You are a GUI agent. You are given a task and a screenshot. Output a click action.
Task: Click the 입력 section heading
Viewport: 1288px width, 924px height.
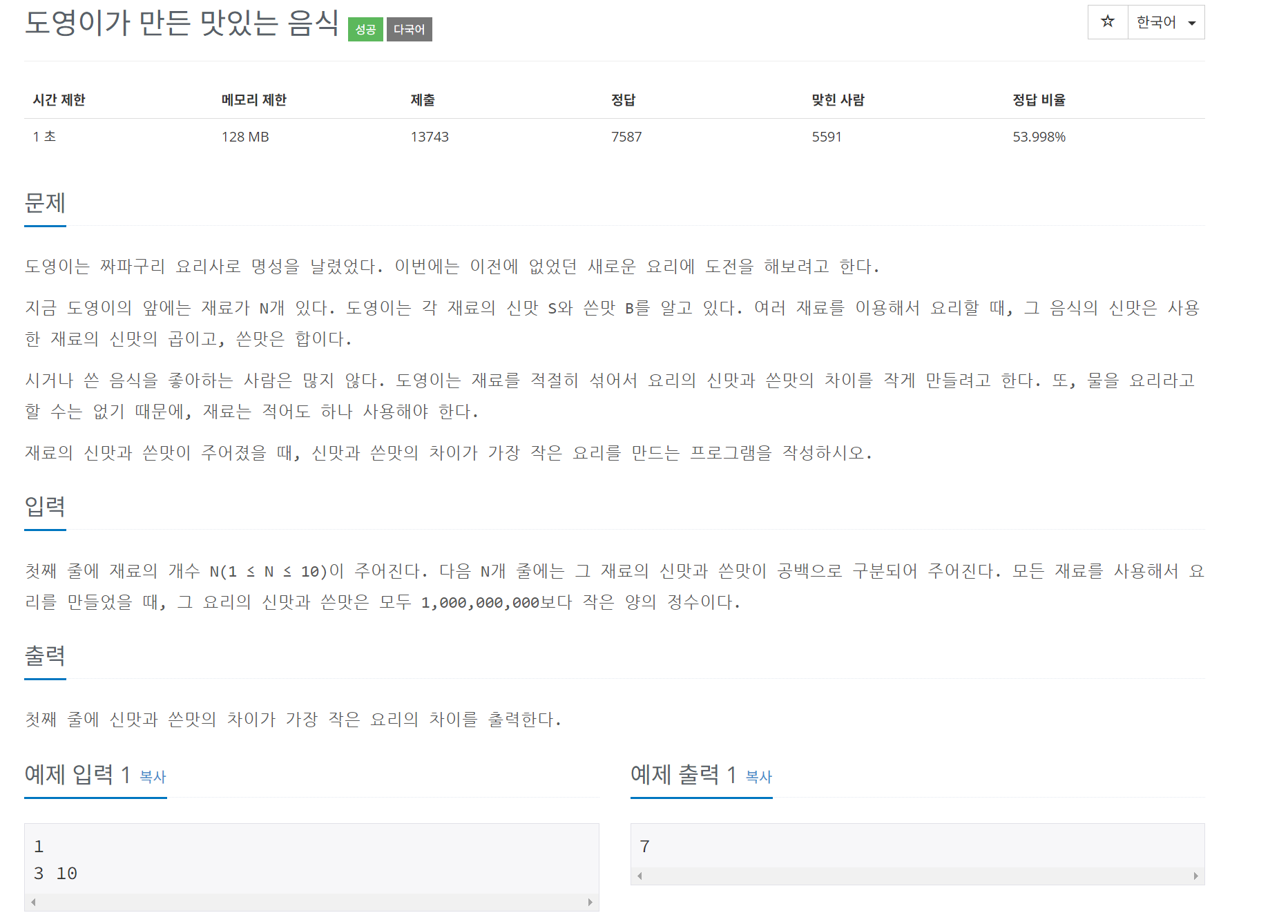(x=45, y=507)
